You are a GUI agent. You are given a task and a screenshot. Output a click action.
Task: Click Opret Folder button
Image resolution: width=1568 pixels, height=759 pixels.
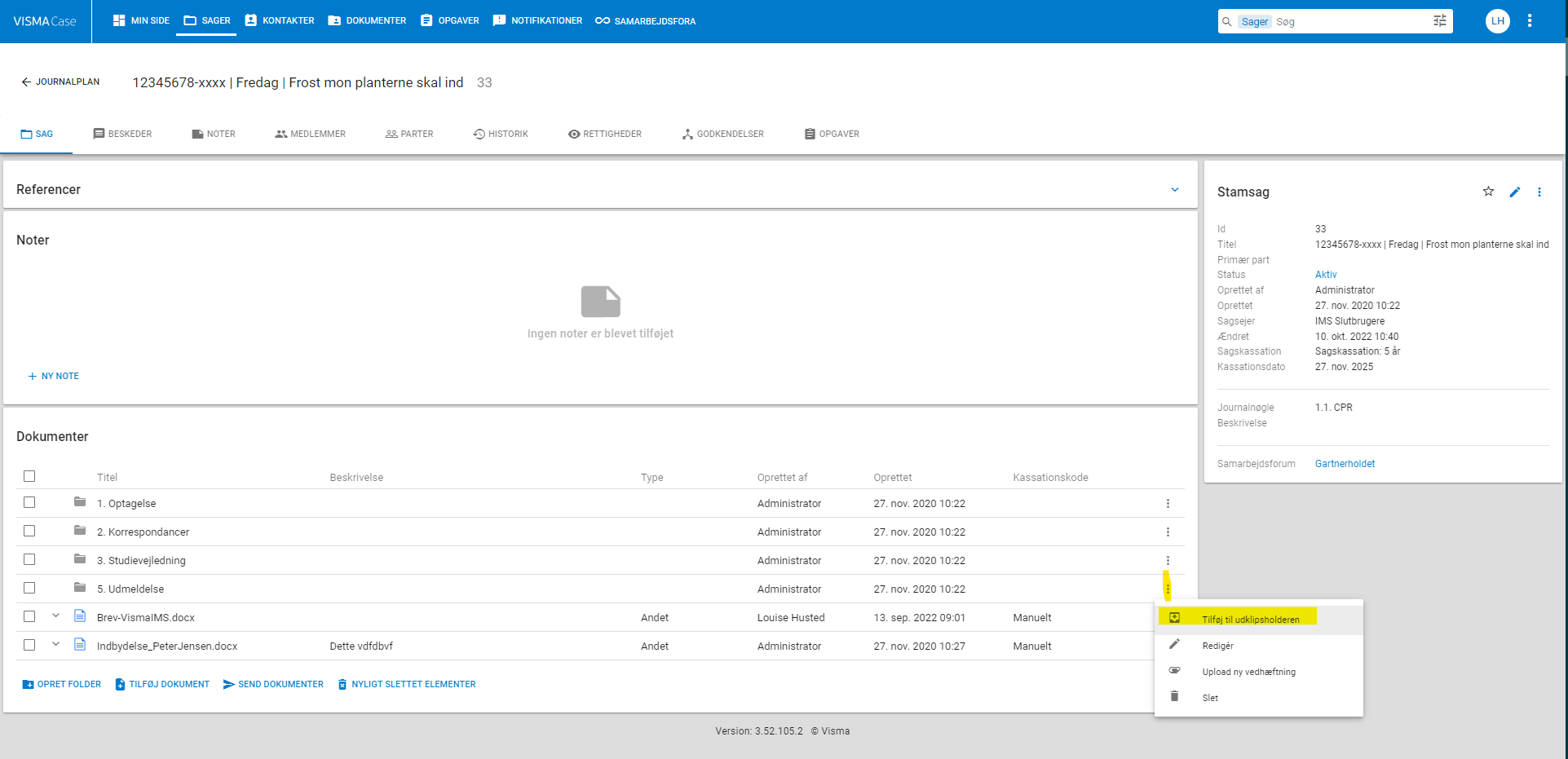coord(62,685)
